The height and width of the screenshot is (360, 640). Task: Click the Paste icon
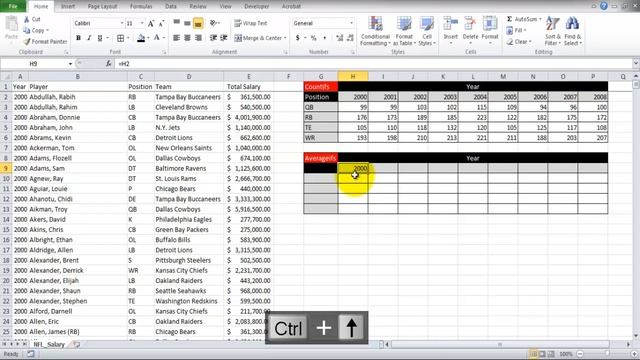point(11,24)
